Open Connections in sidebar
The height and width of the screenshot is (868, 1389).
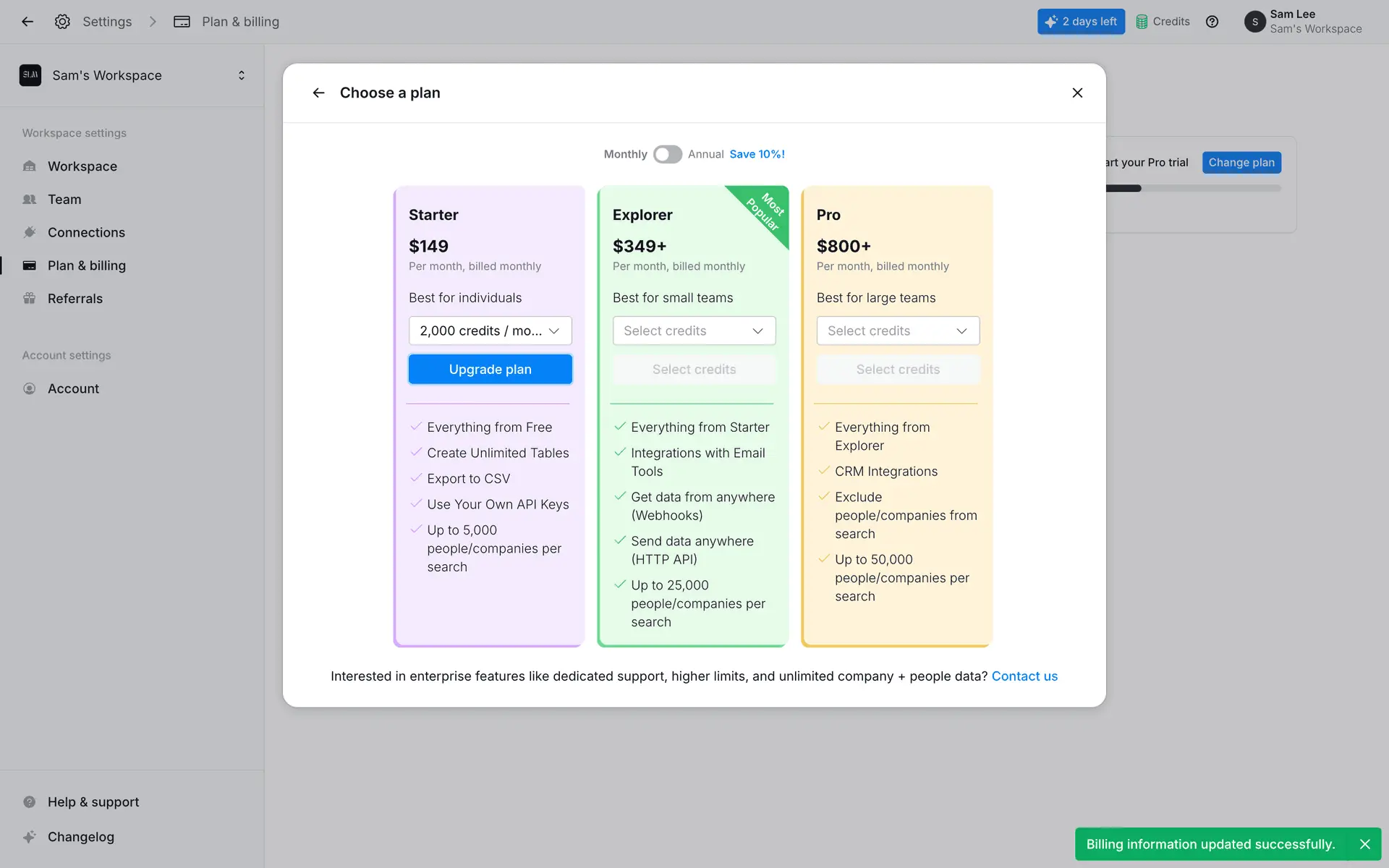click(86, 233)
